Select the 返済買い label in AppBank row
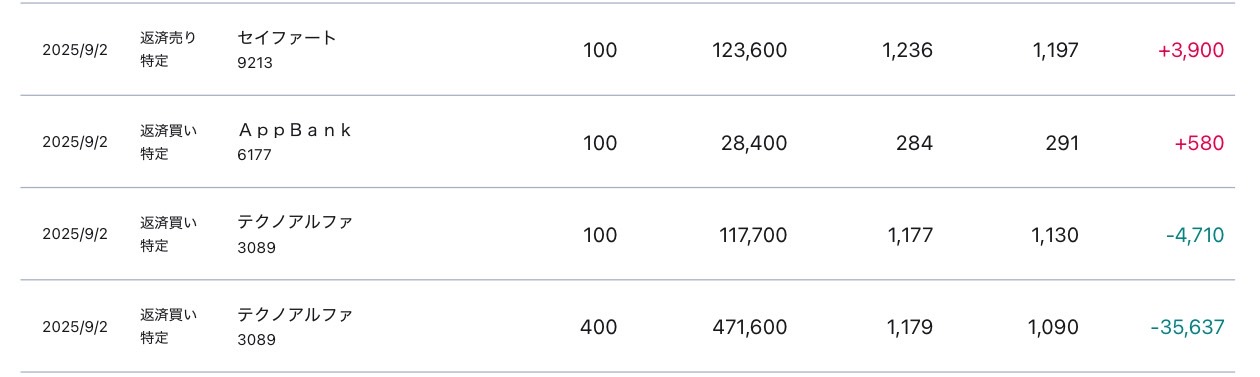This screenshot has width=1260, height=377. click(x=168, y=130)
